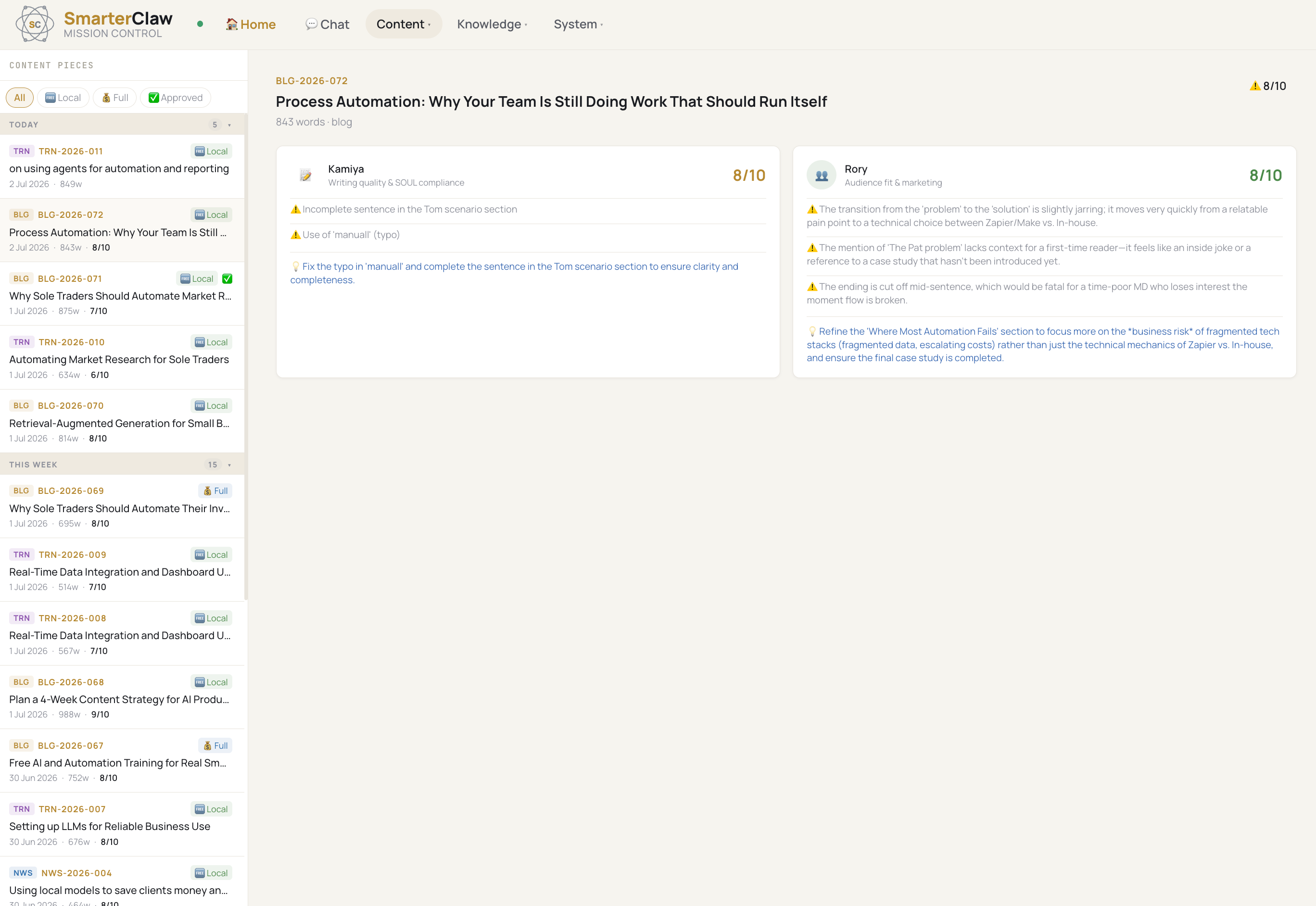Collapse the THIS WEEK section arrow
Screen dimensions: 1316x906
pyautogui.click(x=229, y=465)
